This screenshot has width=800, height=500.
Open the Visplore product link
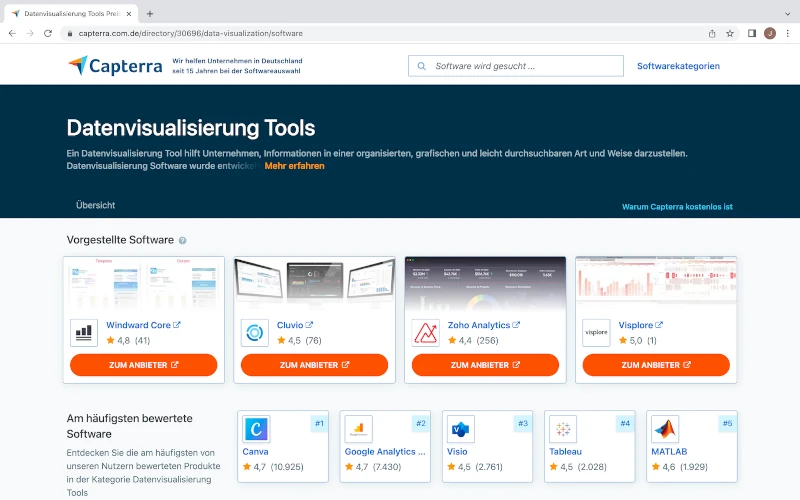(640, 325)
